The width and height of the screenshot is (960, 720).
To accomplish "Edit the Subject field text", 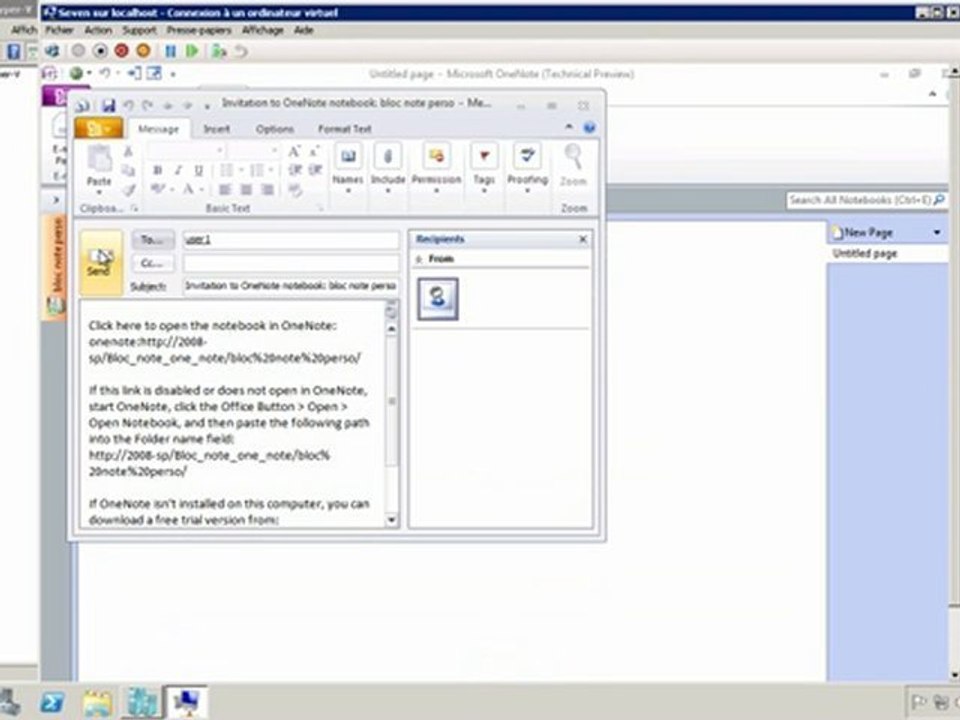I will [291, 286].
